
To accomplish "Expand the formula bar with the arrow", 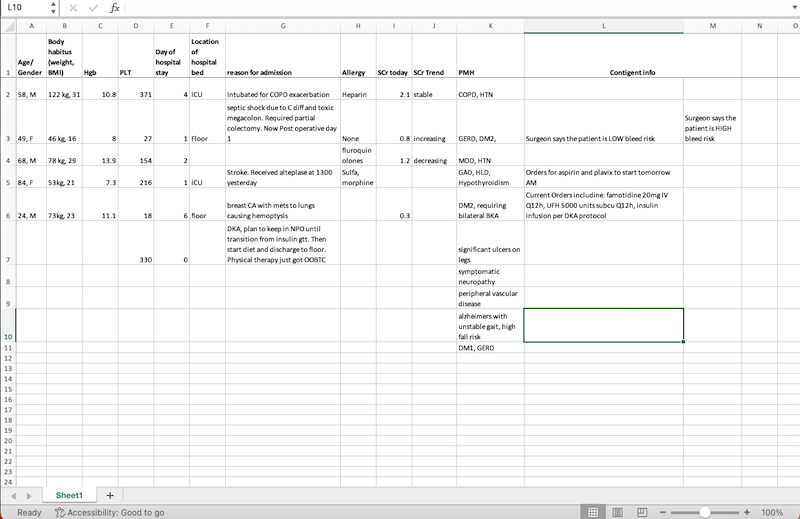I will pos(794,8).
